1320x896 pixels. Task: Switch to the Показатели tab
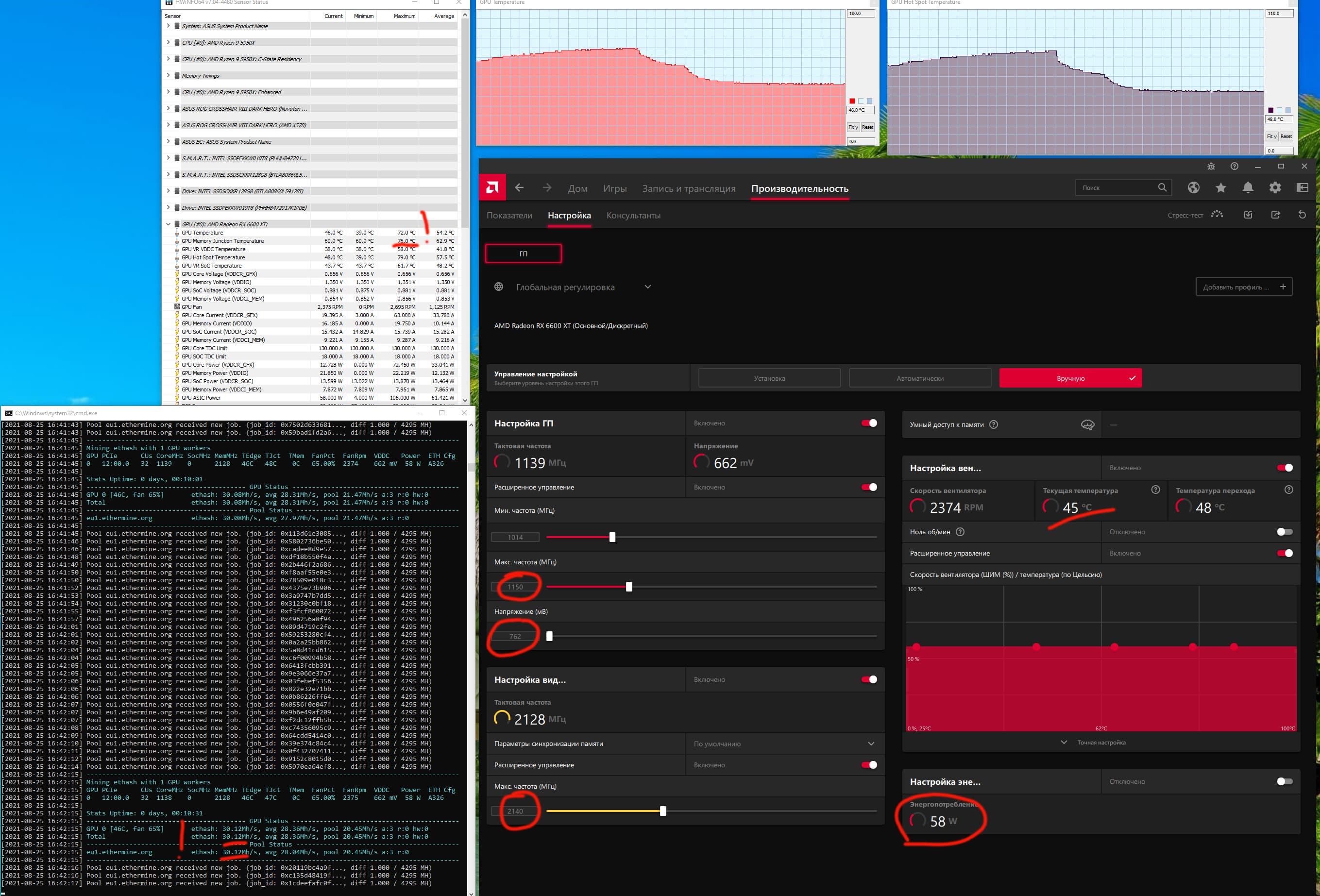point(509,215)
